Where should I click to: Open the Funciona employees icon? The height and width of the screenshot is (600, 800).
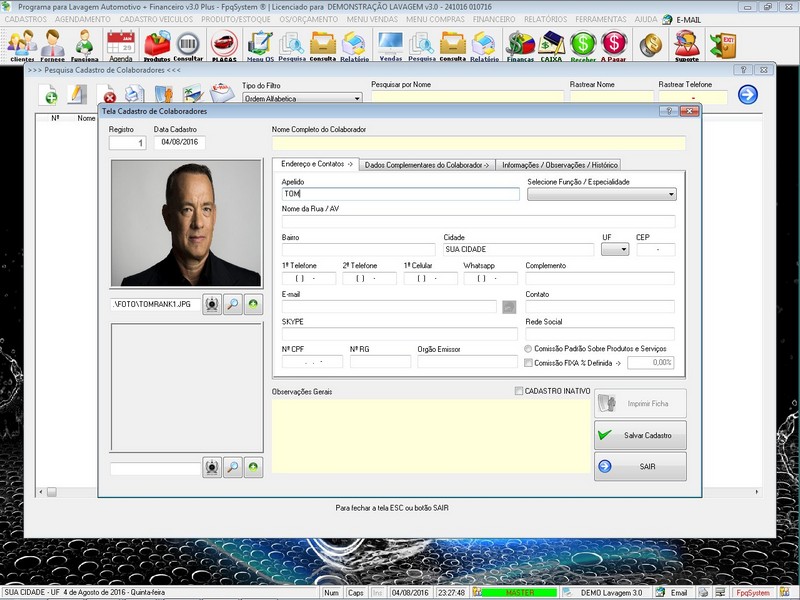(84, 45)
